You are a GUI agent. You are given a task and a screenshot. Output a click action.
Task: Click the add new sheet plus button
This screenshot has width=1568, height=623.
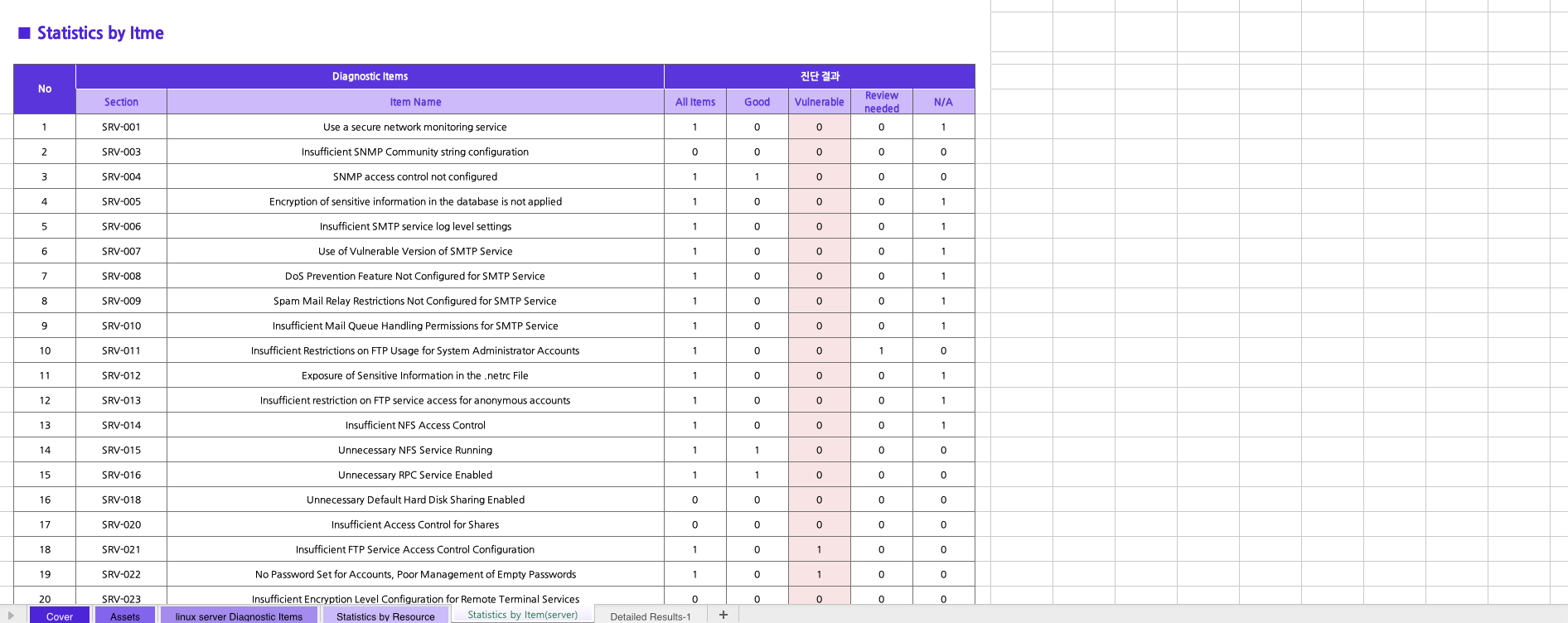click(723, 615)
